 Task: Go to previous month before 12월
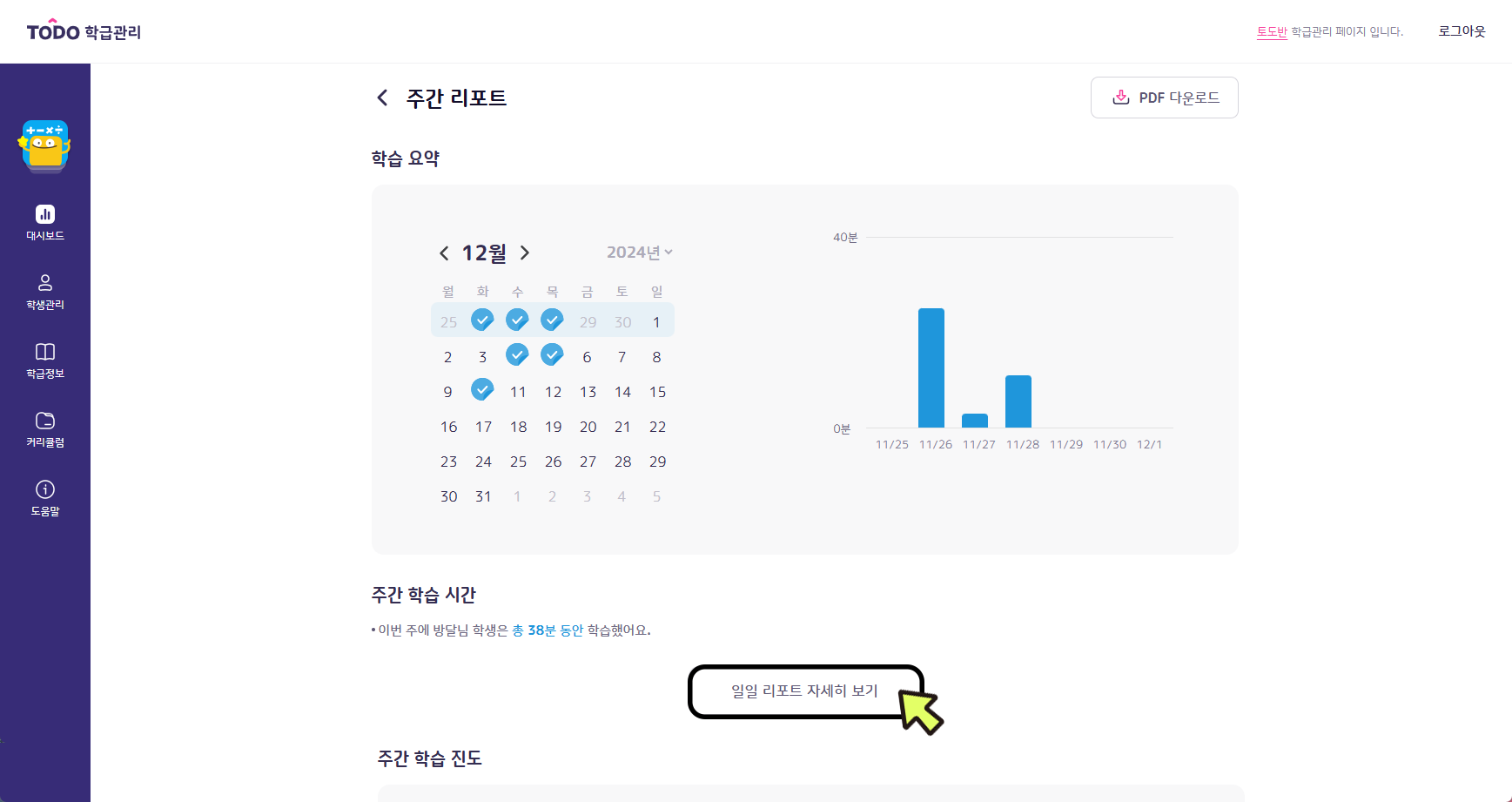pos(444,253)
